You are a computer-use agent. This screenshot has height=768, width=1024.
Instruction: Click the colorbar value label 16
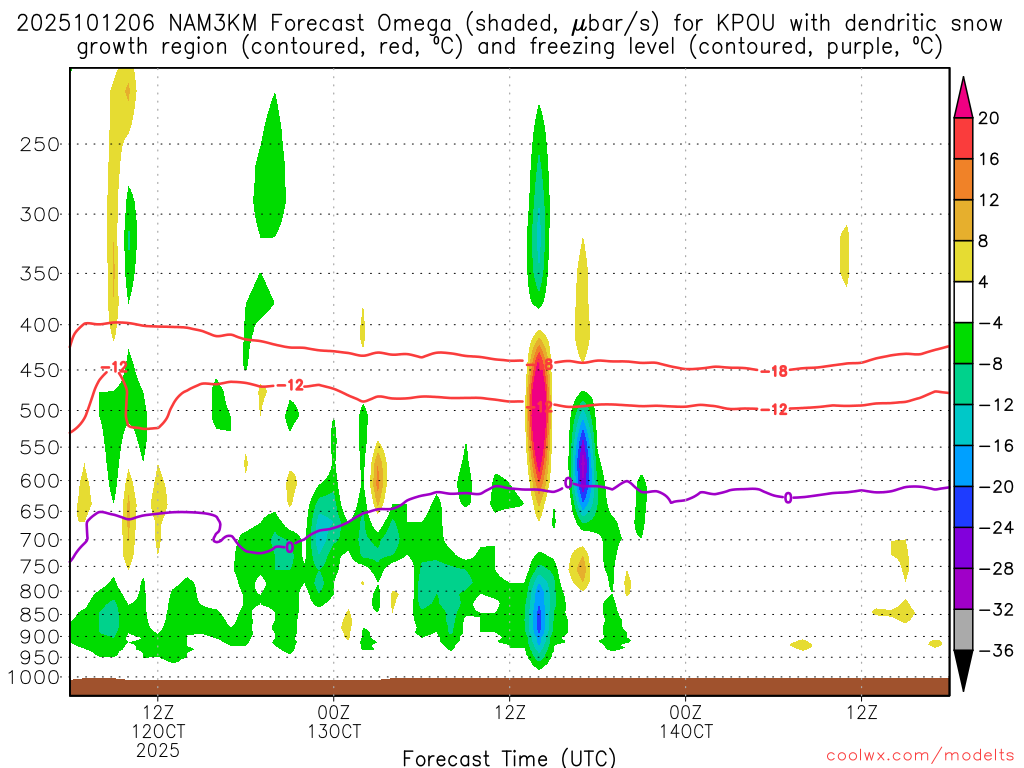(x=989, y=159)
